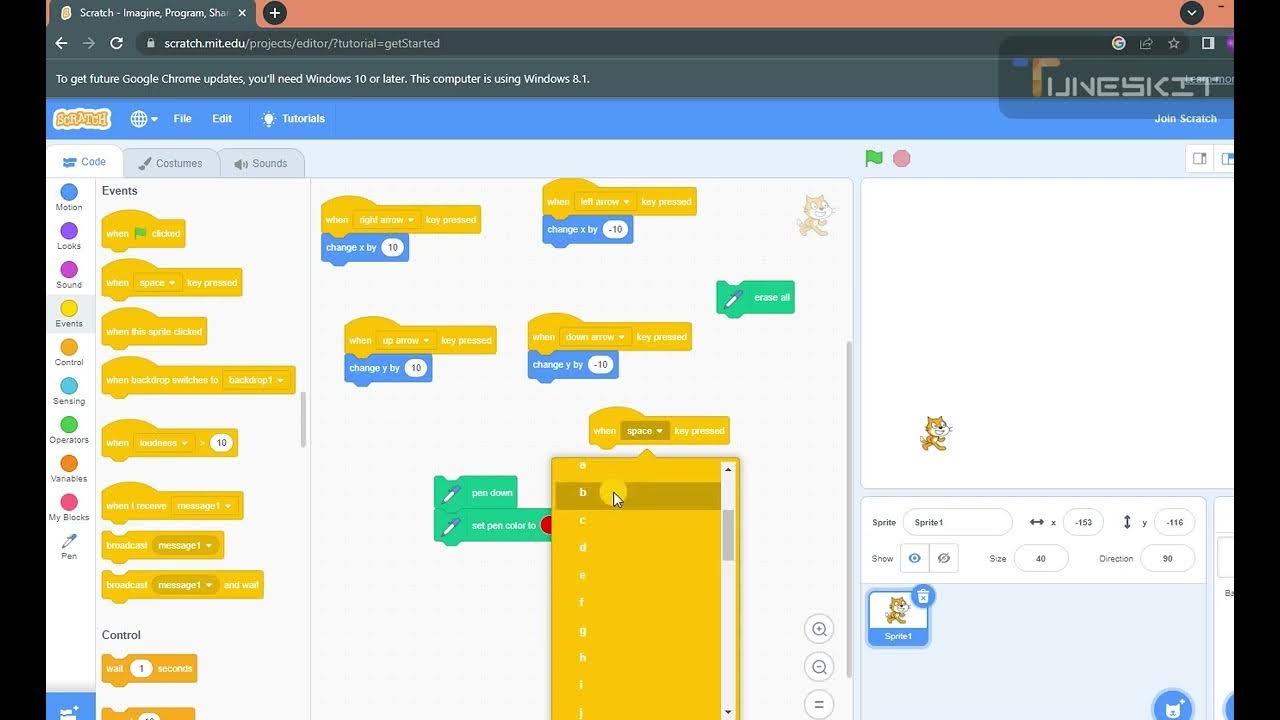1280x720 pixels.
Task: Open space key dropdown in workspace block
Action: [x=645, y=431]
